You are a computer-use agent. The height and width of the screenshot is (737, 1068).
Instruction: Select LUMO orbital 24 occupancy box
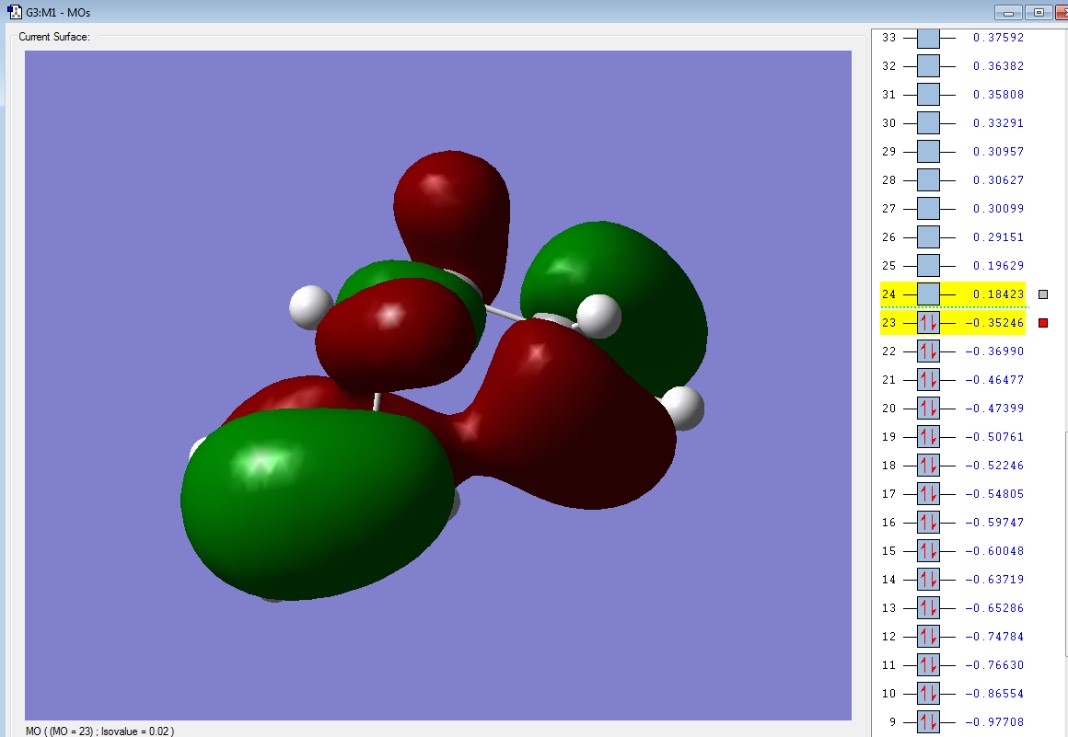[x=928, y=294]
